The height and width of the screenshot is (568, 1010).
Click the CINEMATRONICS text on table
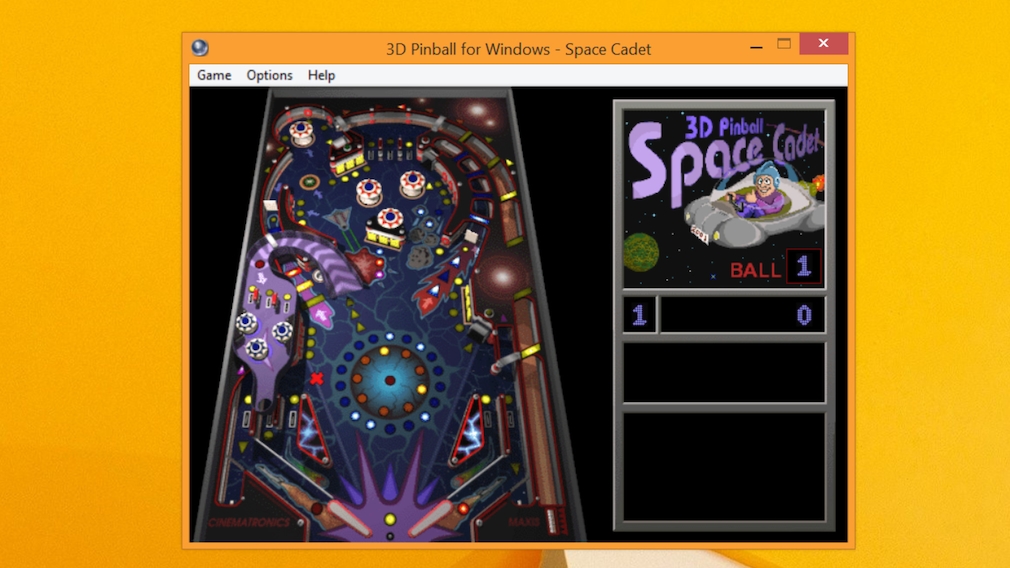click(250, 522)
